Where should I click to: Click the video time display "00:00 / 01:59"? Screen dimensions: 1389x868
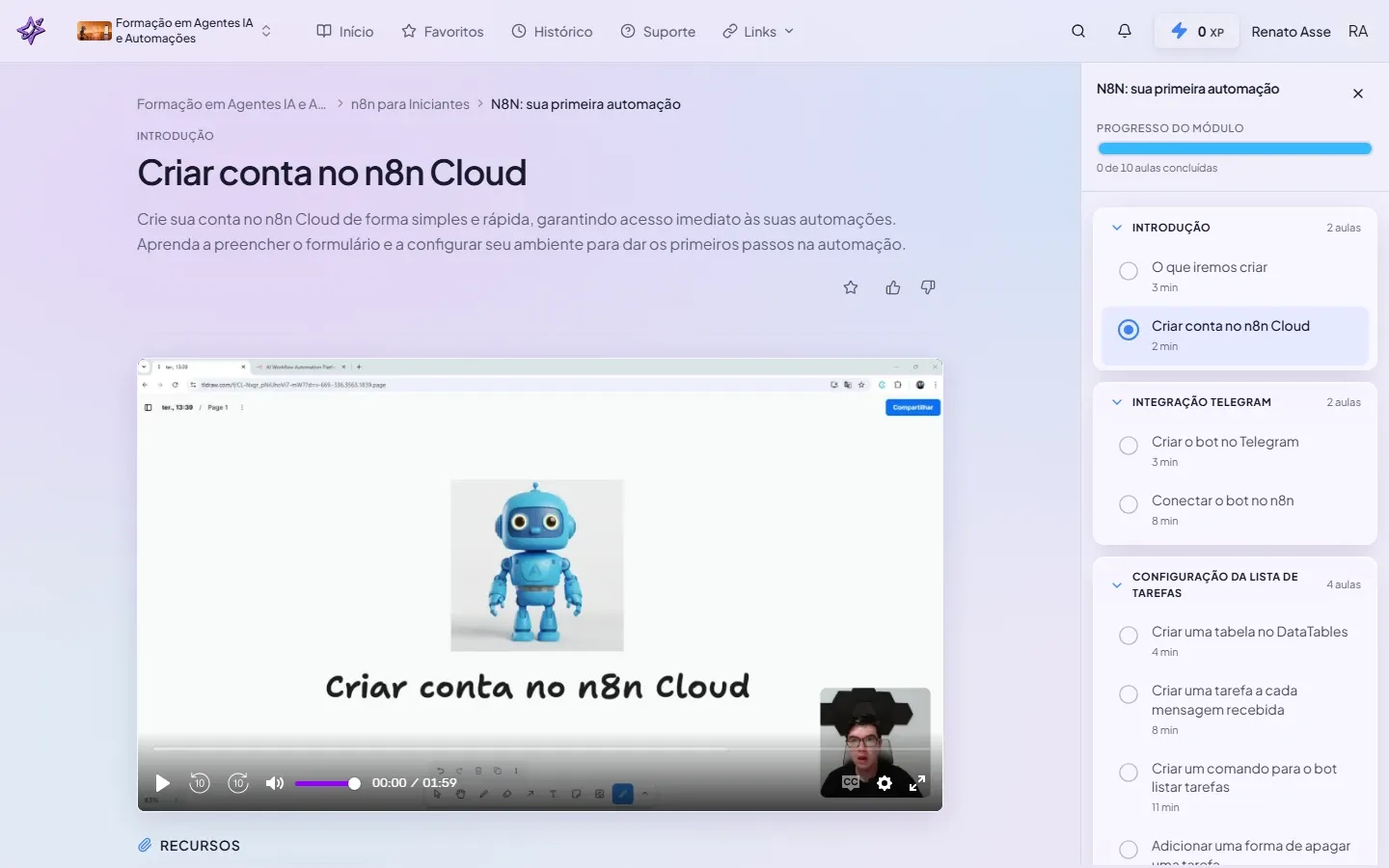pyautogui.click(x=414, y=783)
